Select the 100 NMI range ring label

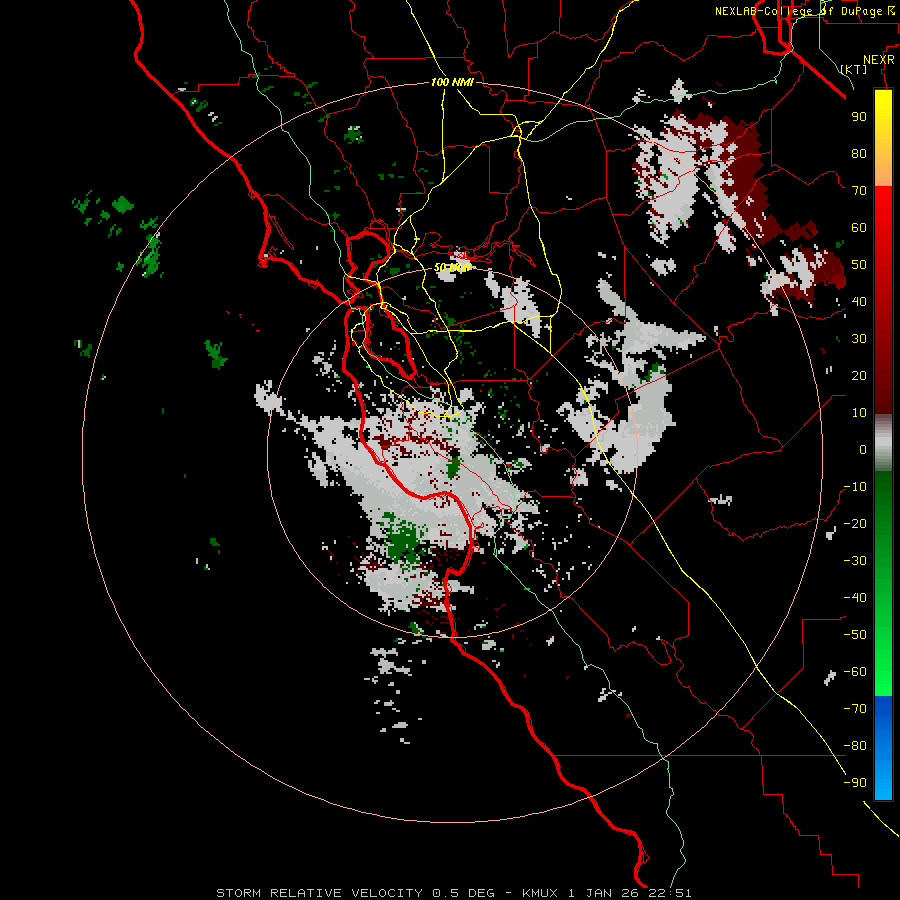coord(452,82)
